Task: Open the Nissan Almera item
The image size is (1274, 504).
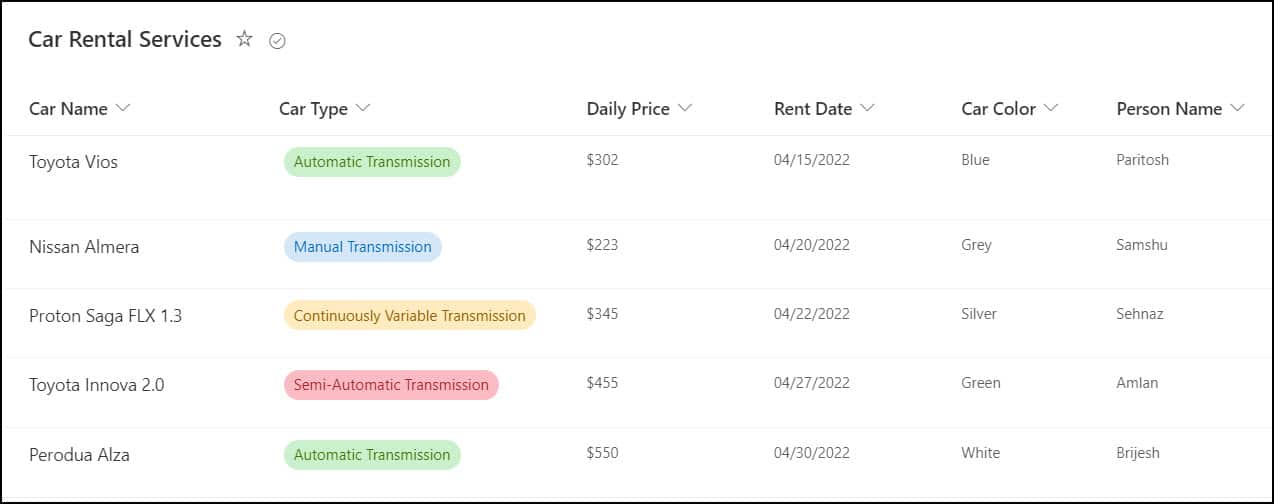Action: [84, 247]
